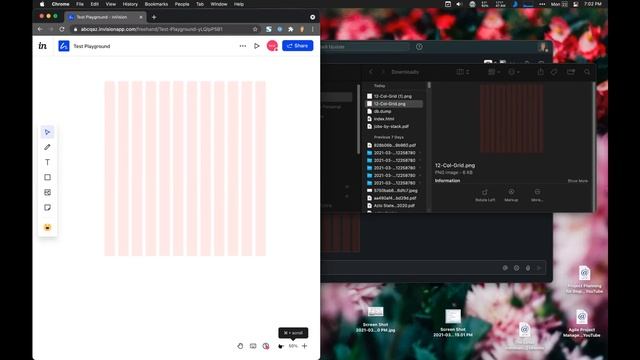Image resolution: width=640 pixels, height=360 pixels.
Task: Open Finder action menu dropdown
Action: click(513, 72)
